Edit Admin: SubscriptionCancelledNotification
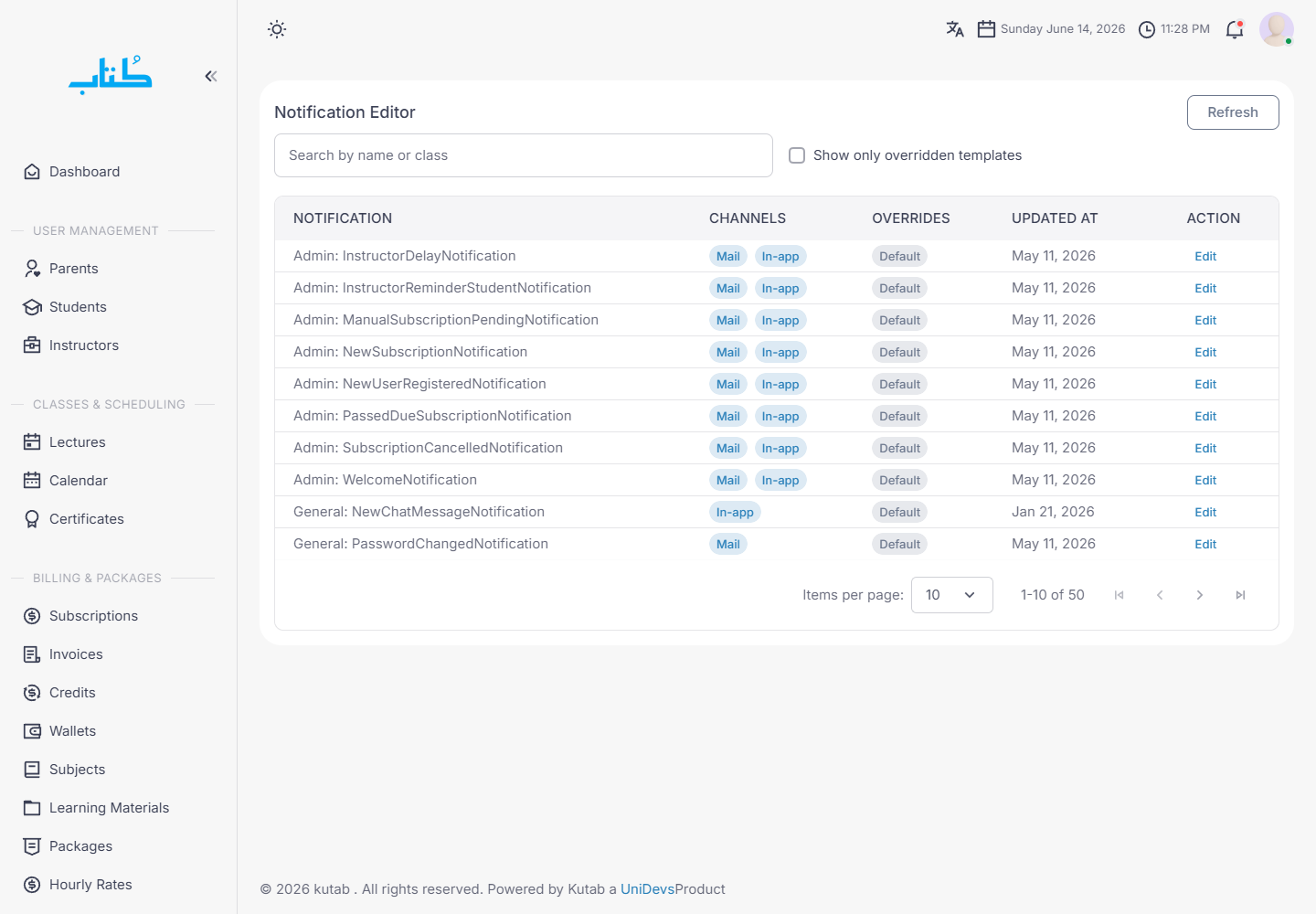Viewport: 1316px width, 914px height. (1205, 449)
